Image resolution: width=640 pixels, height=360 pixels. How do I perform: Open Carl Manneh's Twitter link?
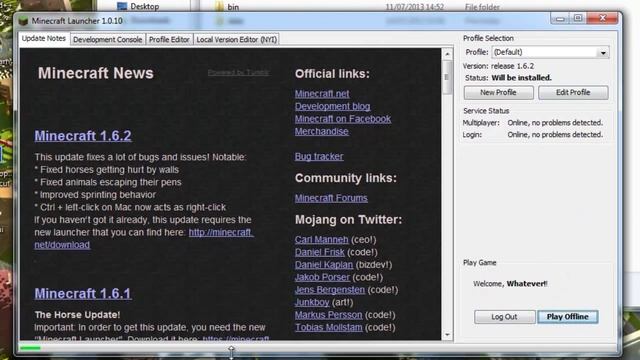(x=322, y=240)
